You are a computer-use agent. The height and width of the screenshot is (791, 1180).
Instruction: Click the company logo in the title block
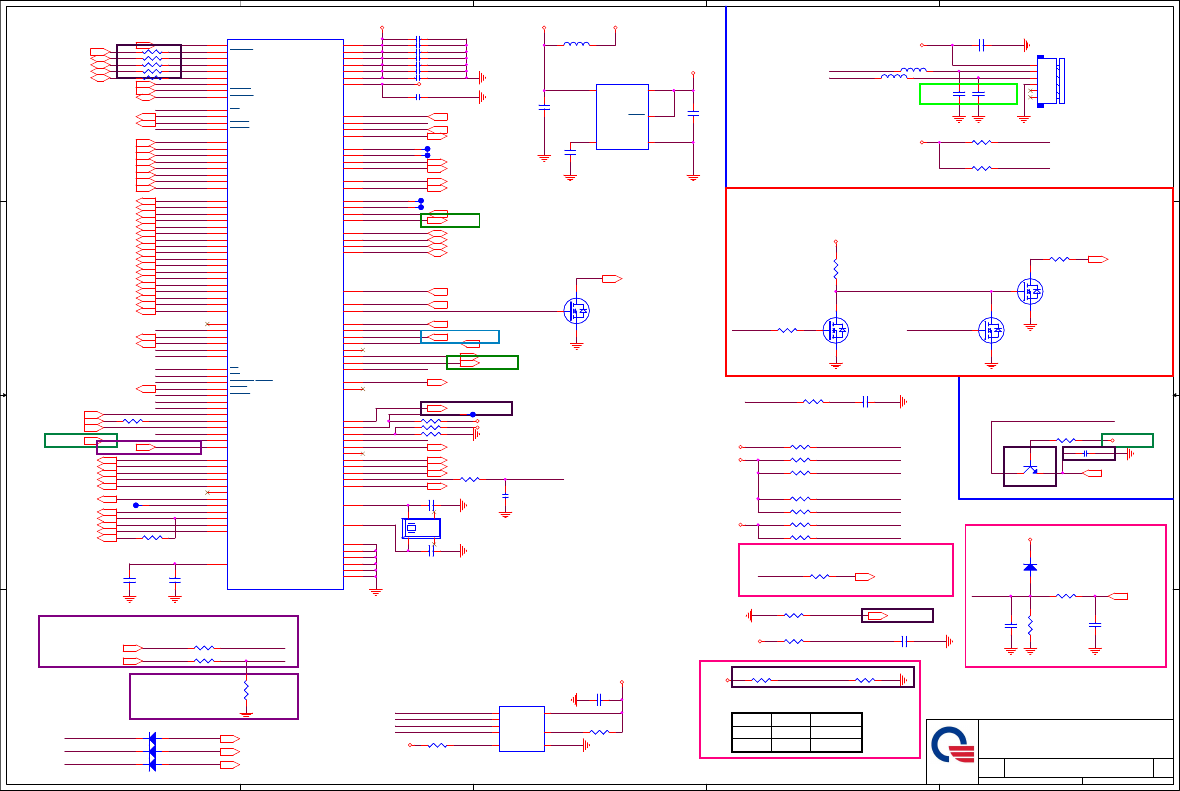point(953,745)
